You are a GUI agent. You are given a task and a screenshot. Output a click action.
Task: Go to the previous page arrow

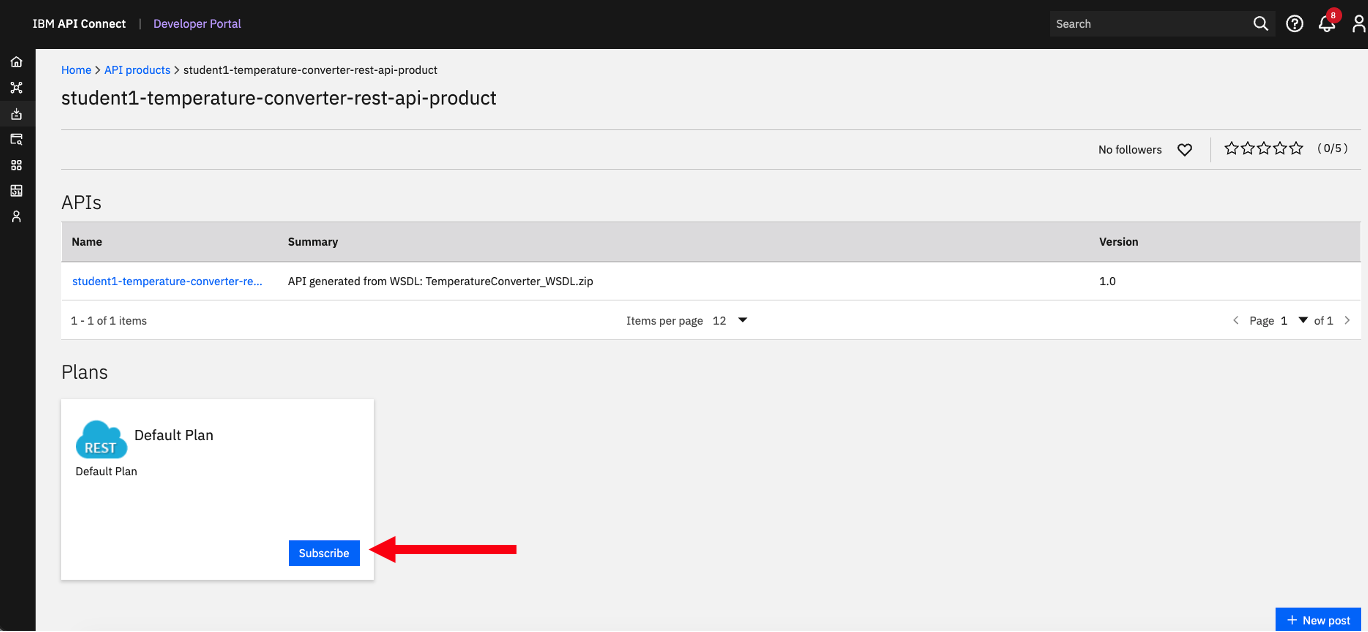click(x=1237, y=321)
